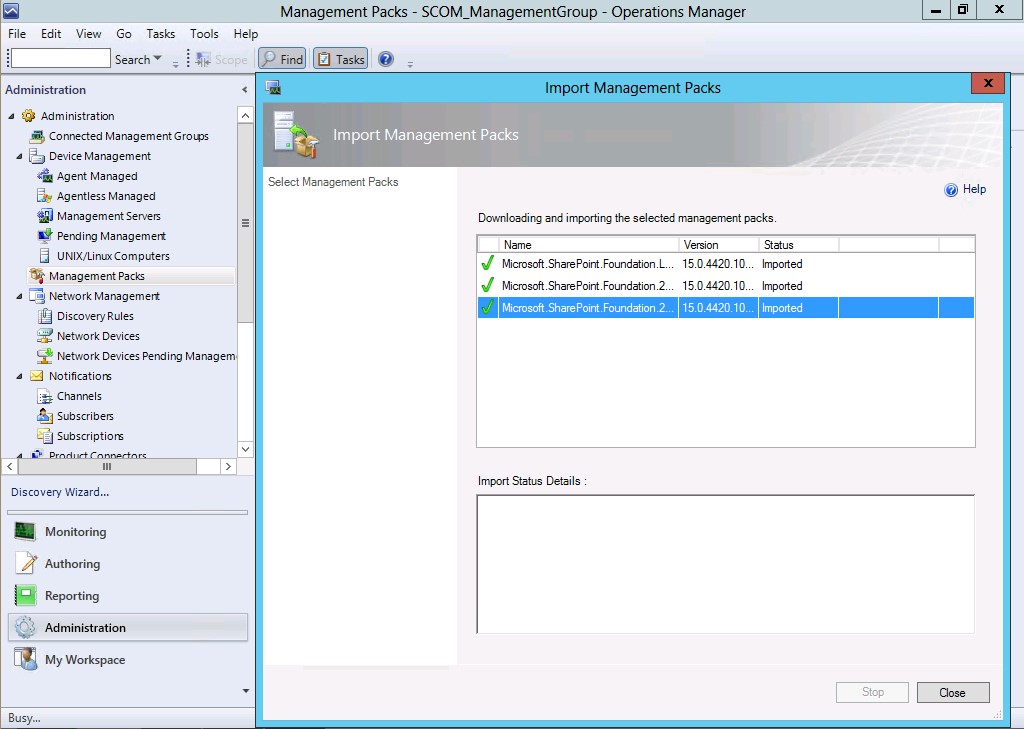Click the Version column header
This screenshot has height=729, width=1024.
pos(718,244)
